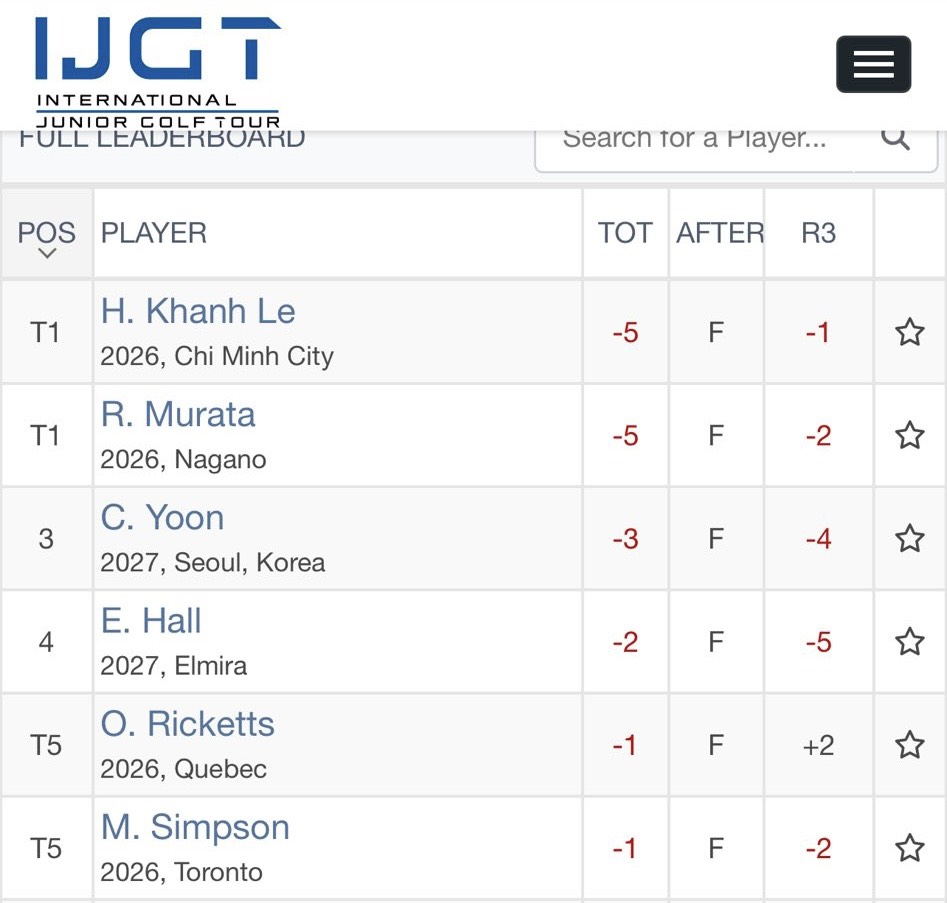The width and height of the screenshot is (947, 903).
Task: Click the PLAYER column header
Action: point(154,233)
